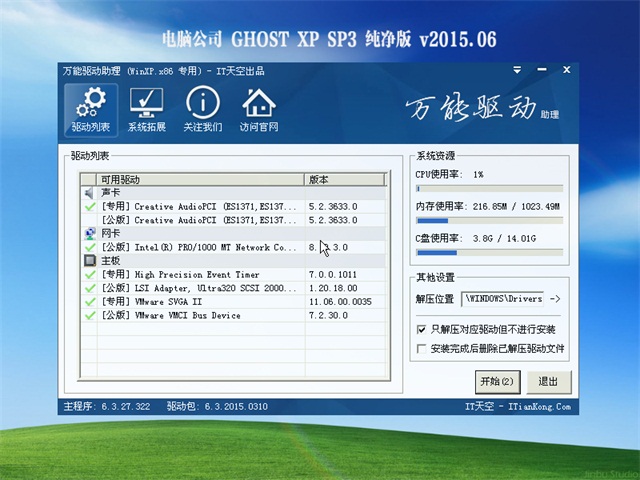Open the 系统拓展 system extension section
Screen dimensions: 640x480
147,110
